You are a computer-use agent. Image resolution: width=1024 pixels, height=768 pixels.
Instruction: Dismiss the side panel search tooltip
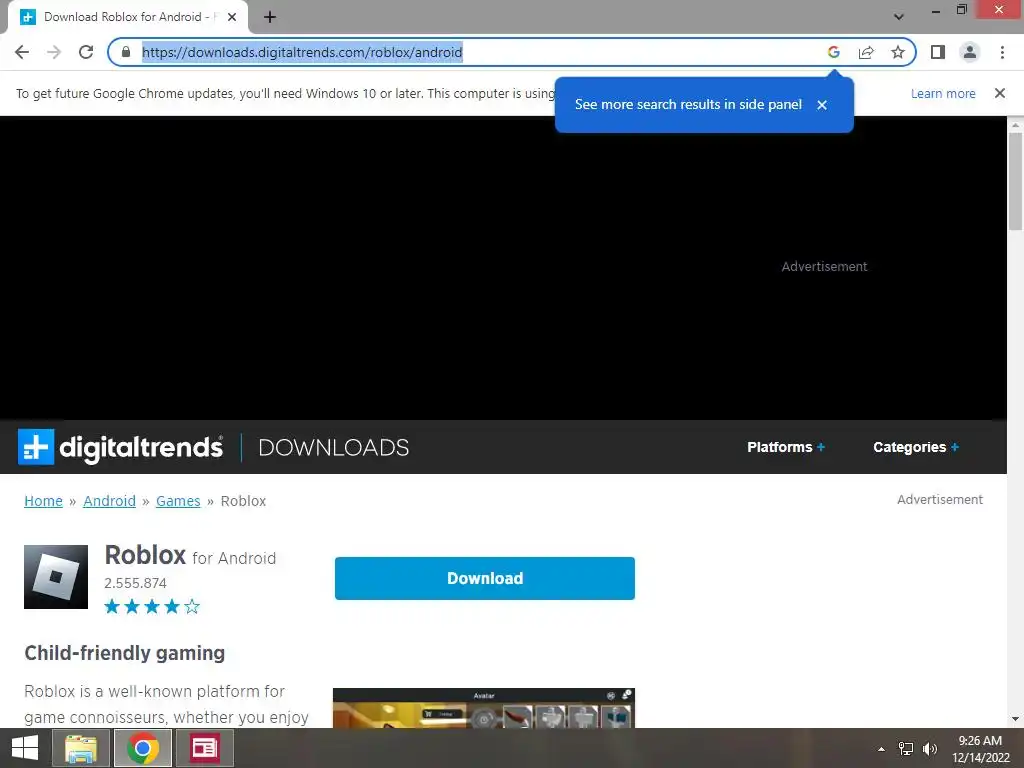coord(822,104)
